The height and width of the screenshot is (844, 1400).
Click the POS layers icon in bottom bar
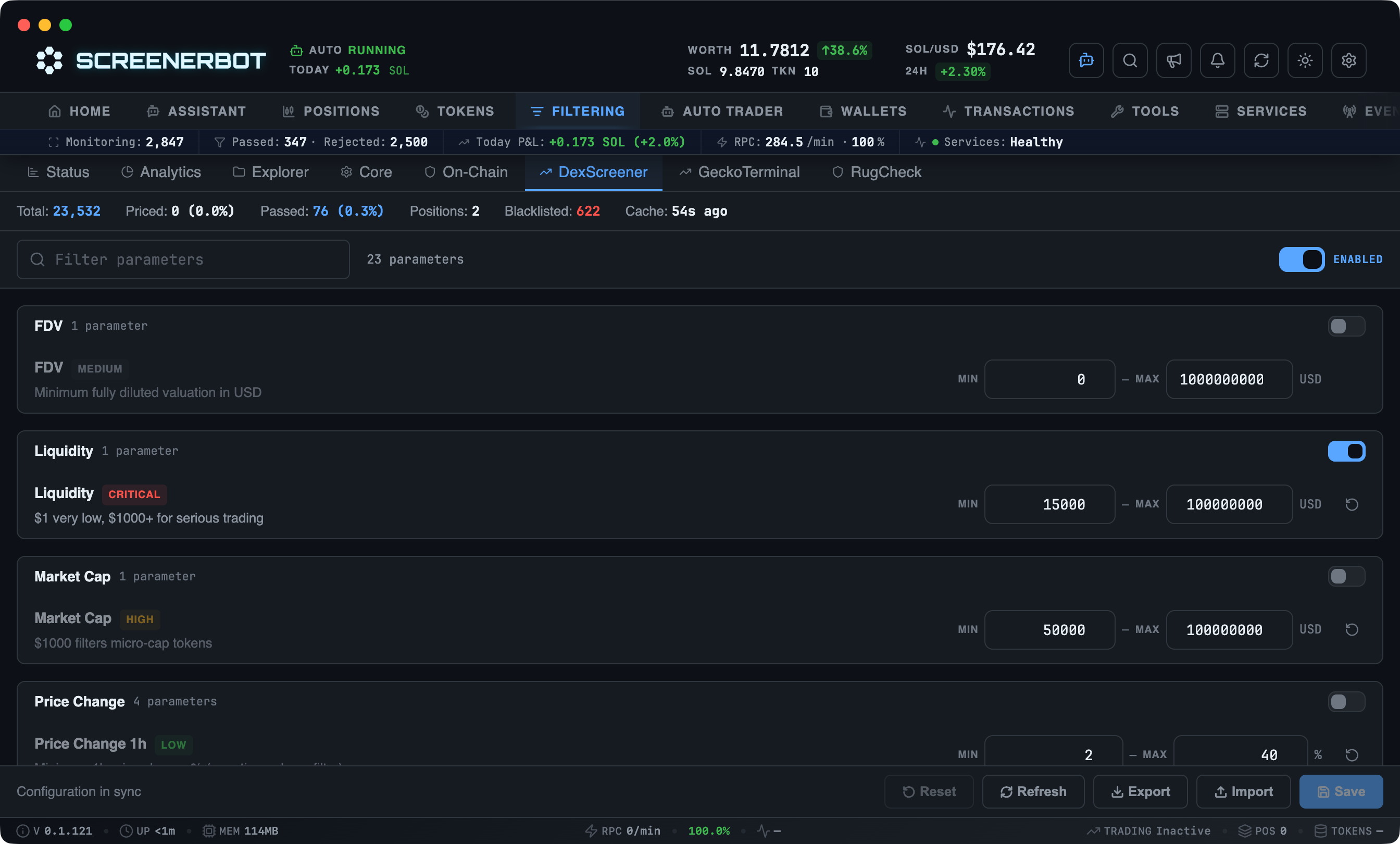[1244, 830]
